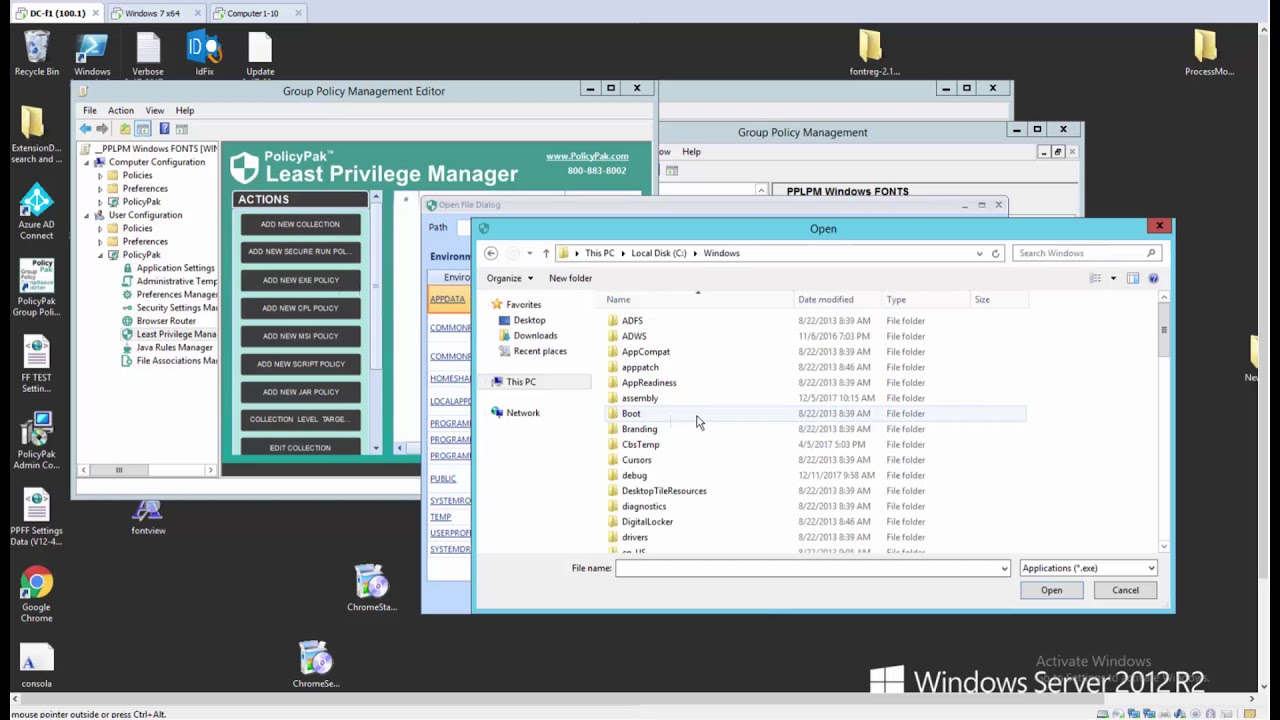Select Java Rules Manager in the tree

tap(174, 347)
